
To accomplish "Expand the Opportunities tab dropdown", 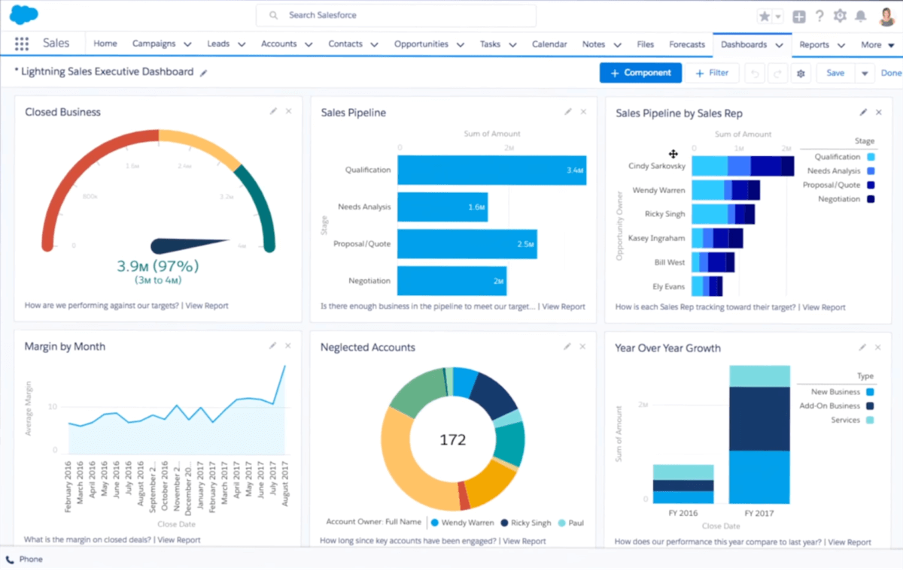I will (460, 44).
